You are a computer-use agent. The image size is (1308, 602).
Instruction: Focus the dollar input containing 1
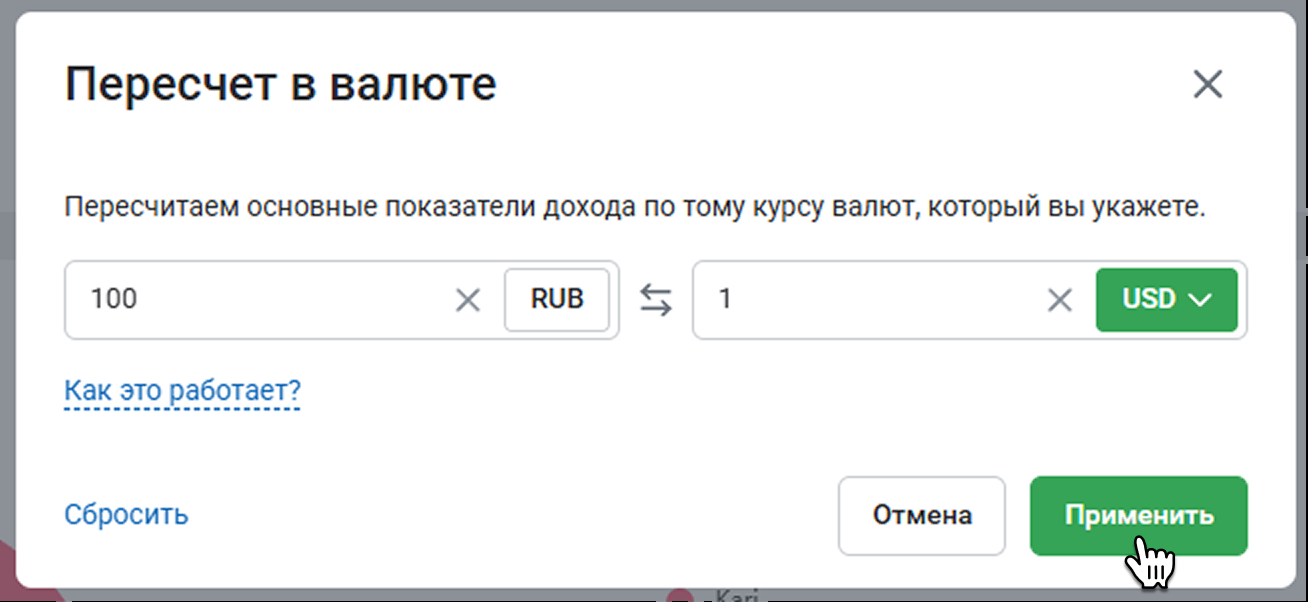click(870, 299)
